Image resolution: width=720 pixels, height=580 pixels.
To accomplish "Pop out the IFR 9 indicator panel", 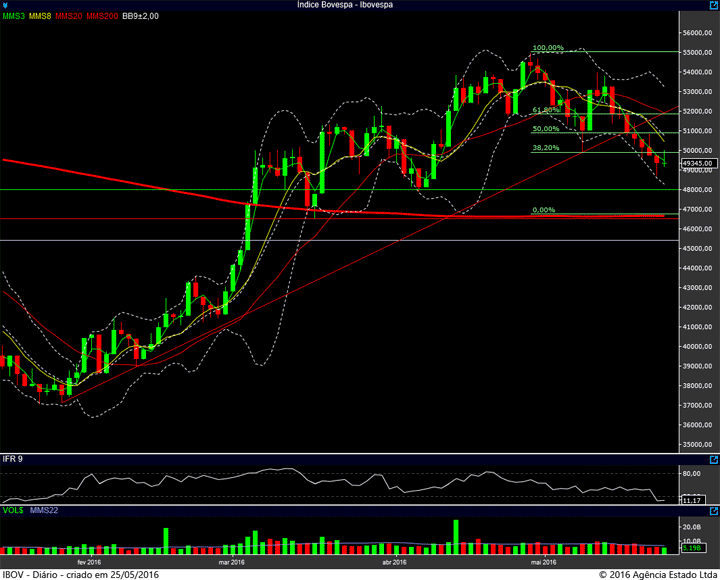I will click(714, 459).
